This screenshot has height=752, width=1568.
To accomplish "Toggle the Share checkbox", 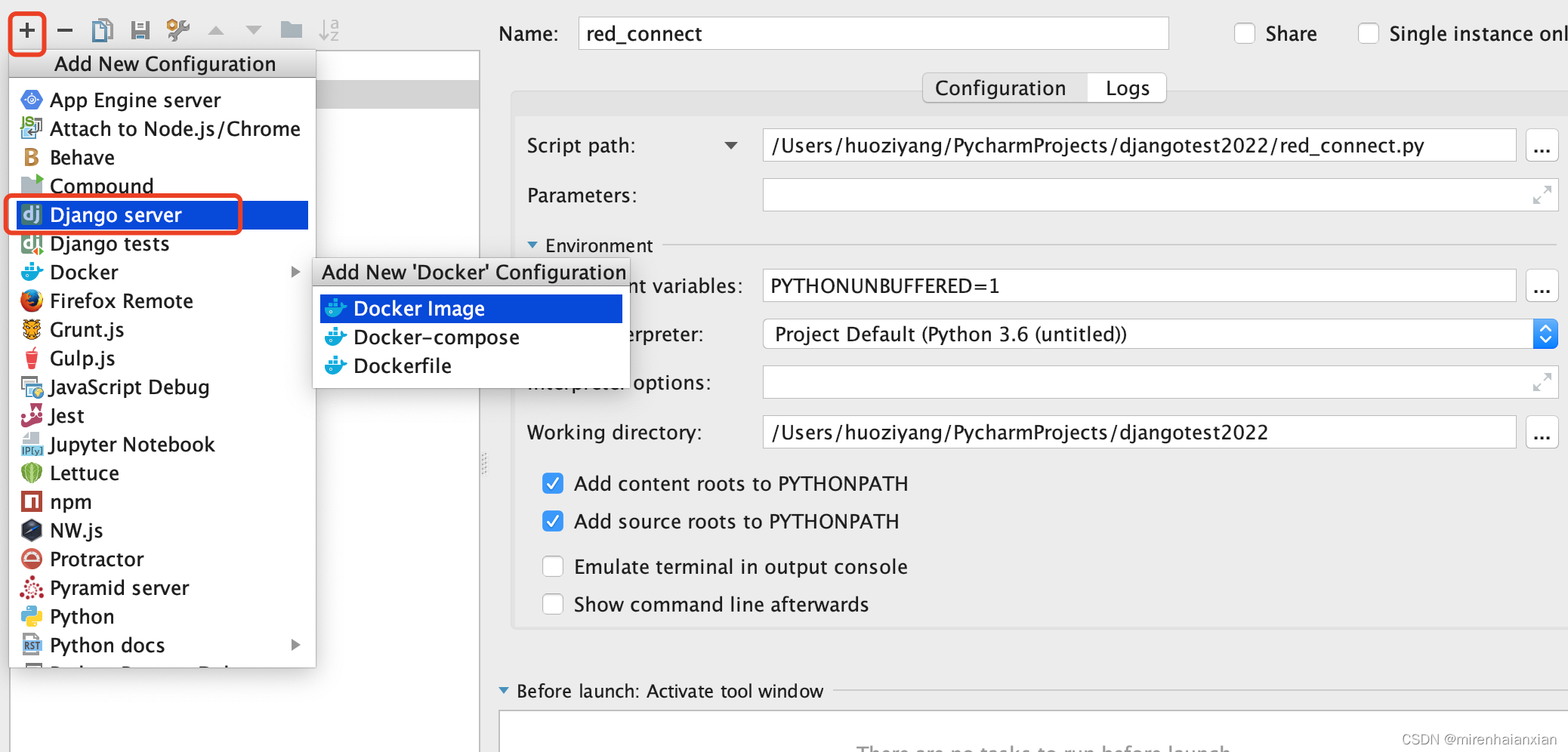I will pos(1245,34).
